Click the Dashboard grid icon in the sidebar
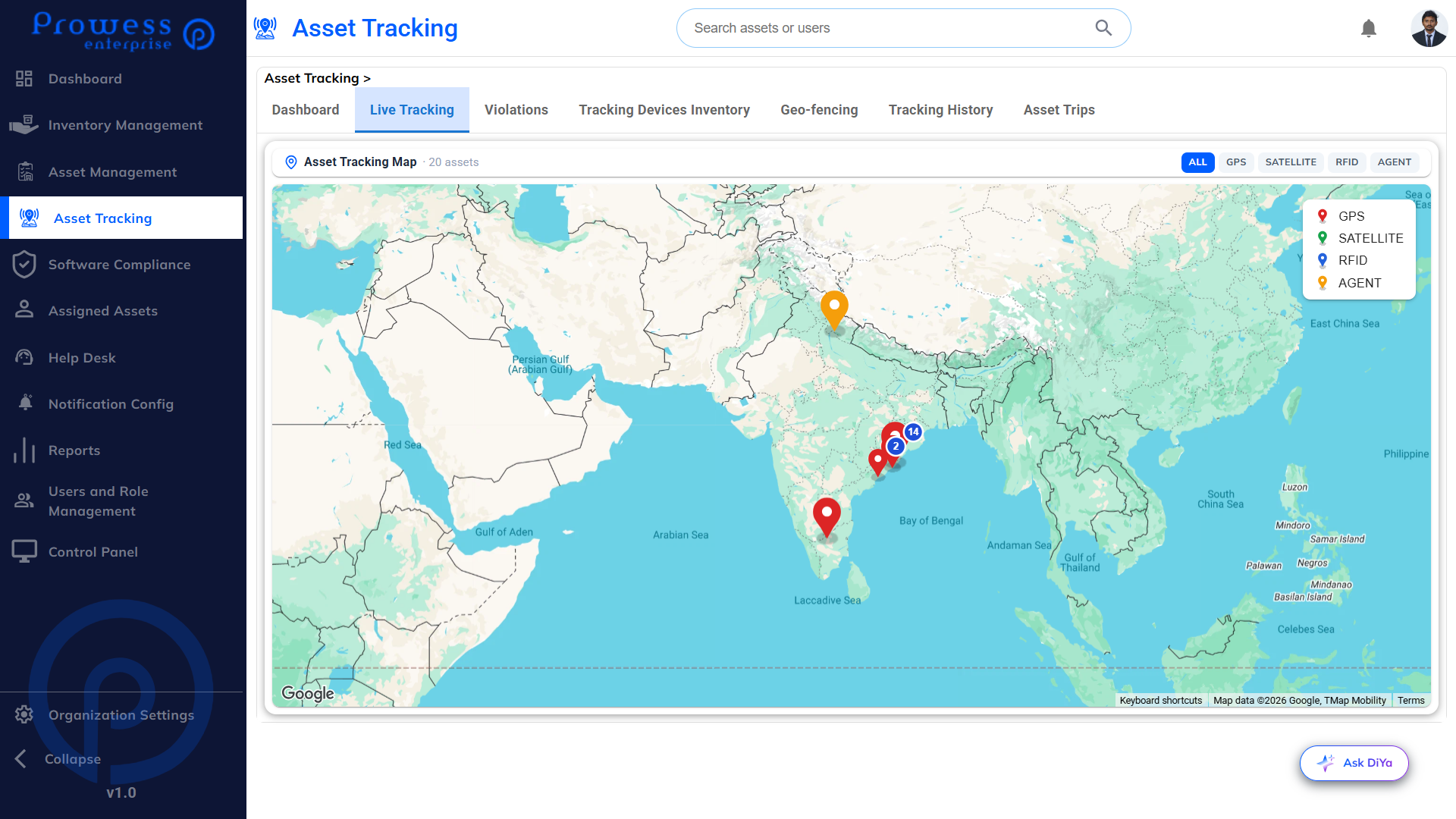 (x=24, y=79)
